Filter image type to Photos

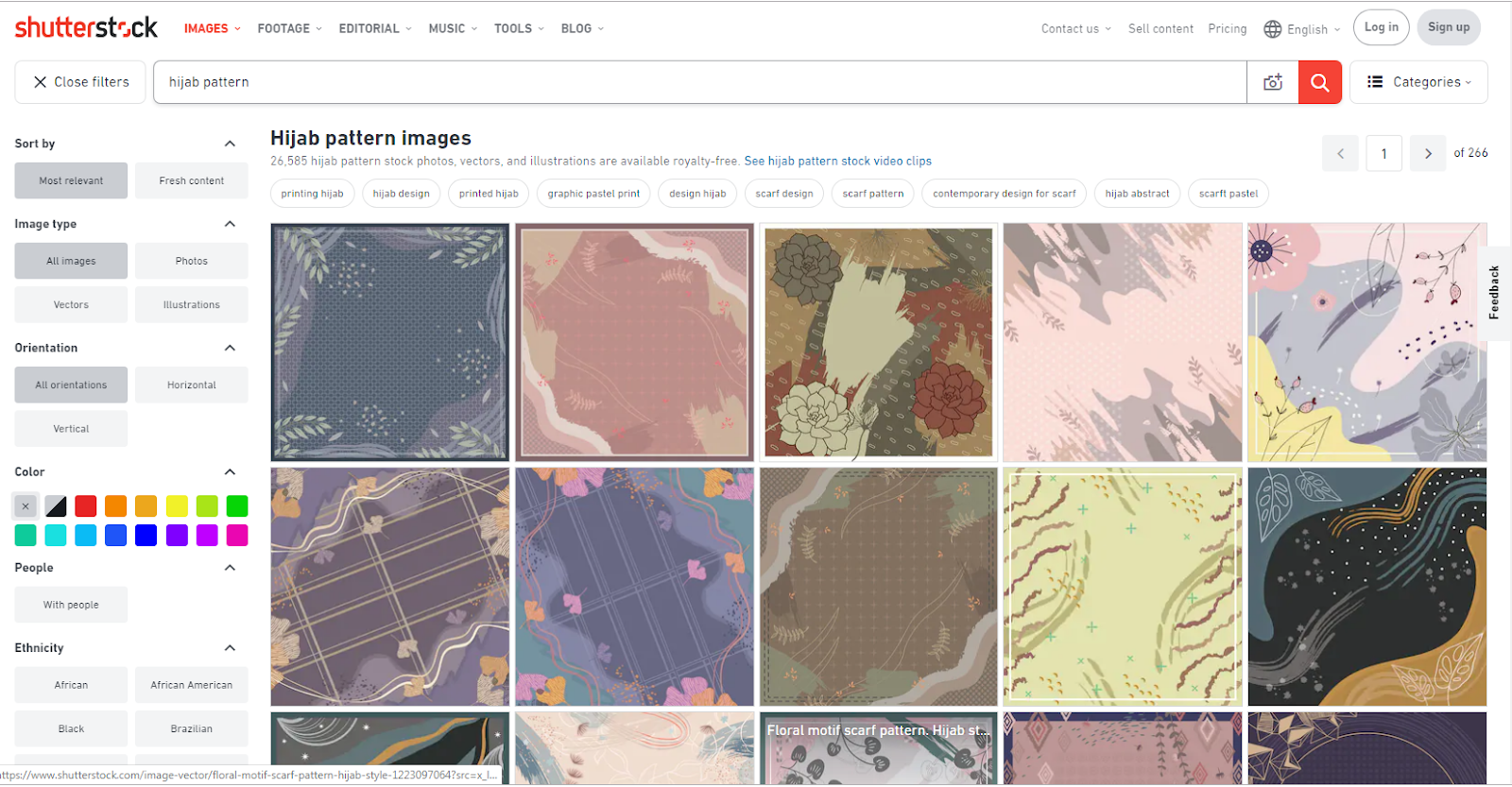pos(192,261)
